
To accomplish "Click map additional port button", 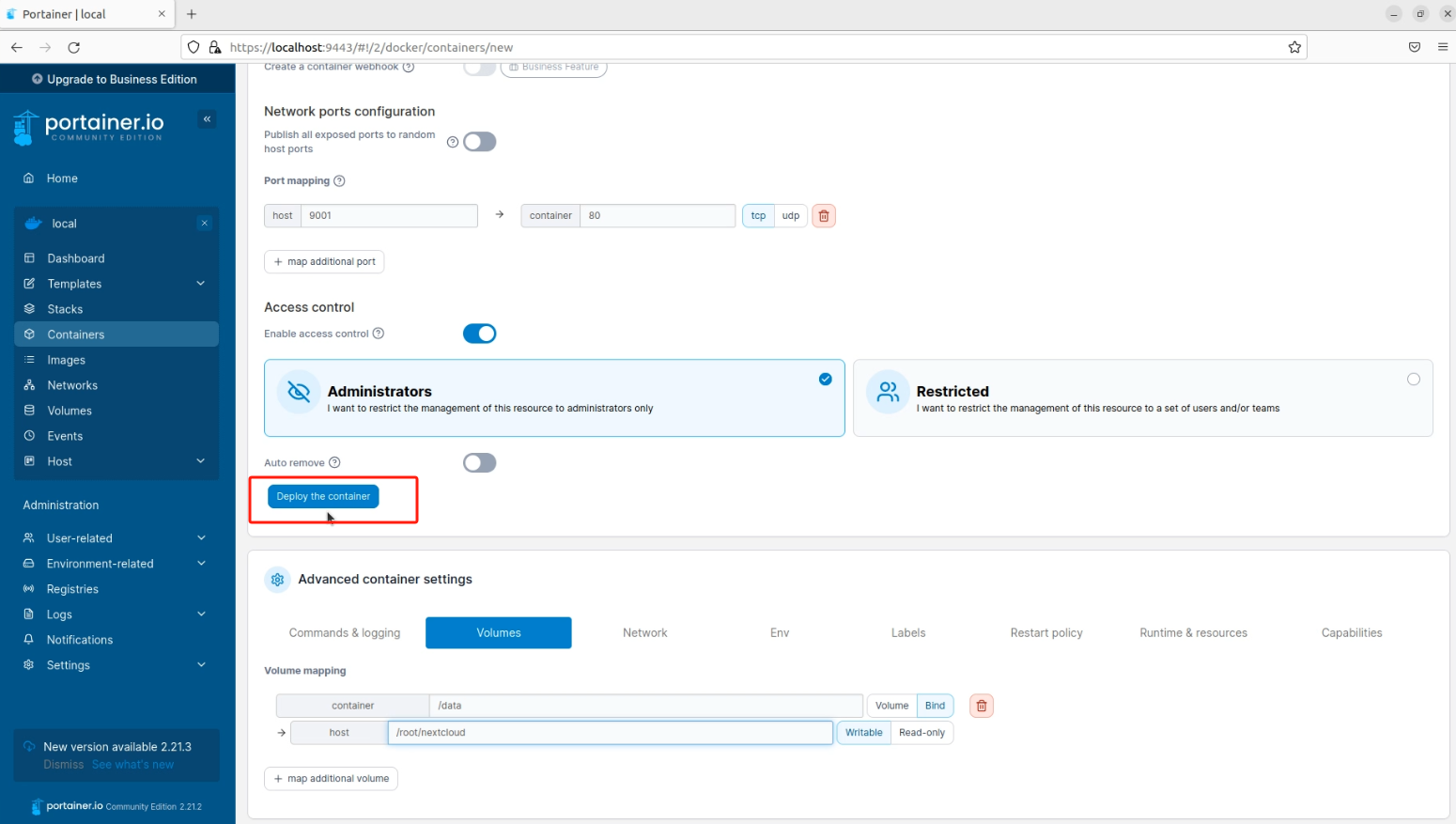I will tap(324, 262).
